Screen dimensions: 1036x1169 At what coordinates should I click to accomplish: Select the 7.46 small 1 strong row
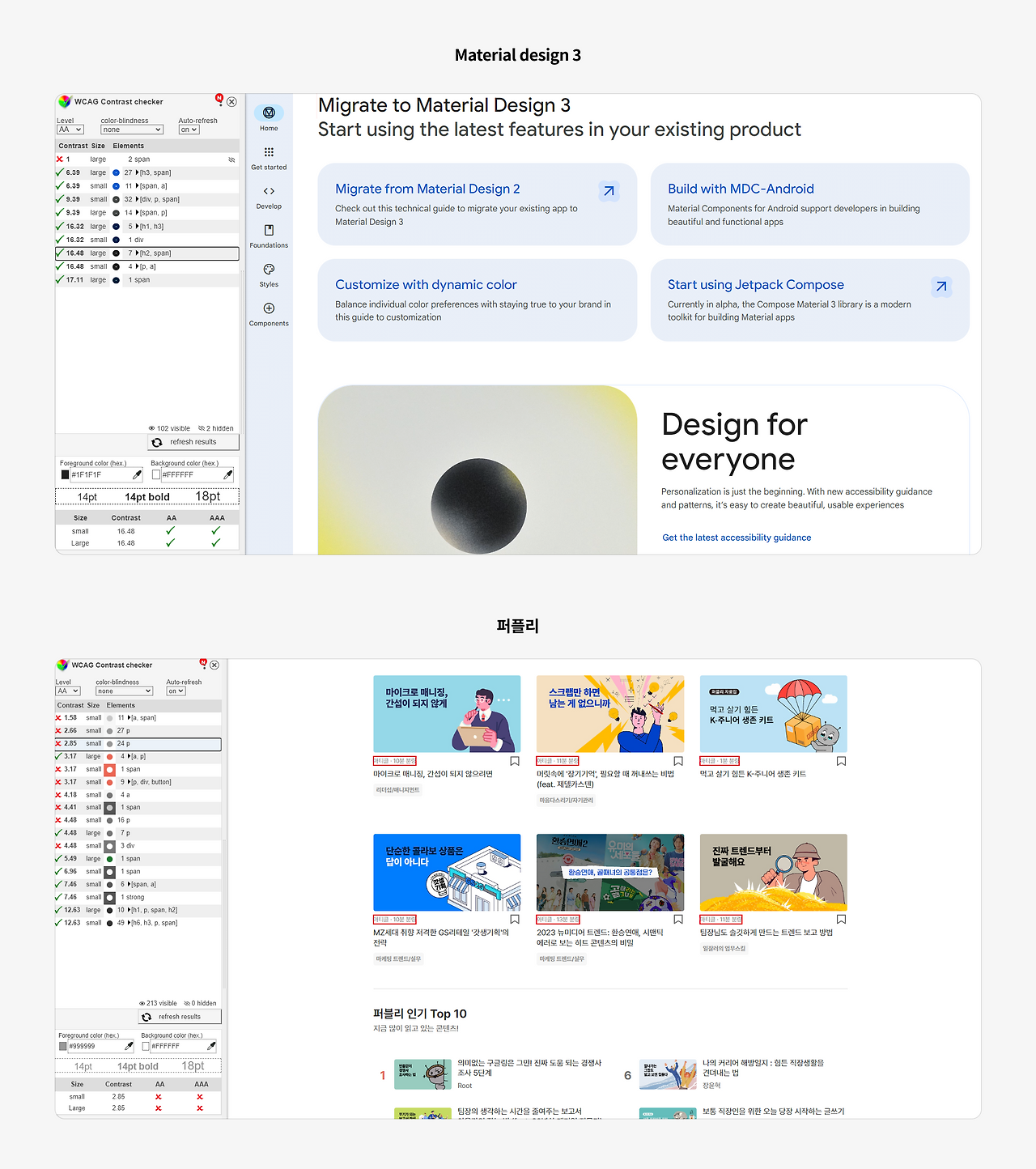138,897
